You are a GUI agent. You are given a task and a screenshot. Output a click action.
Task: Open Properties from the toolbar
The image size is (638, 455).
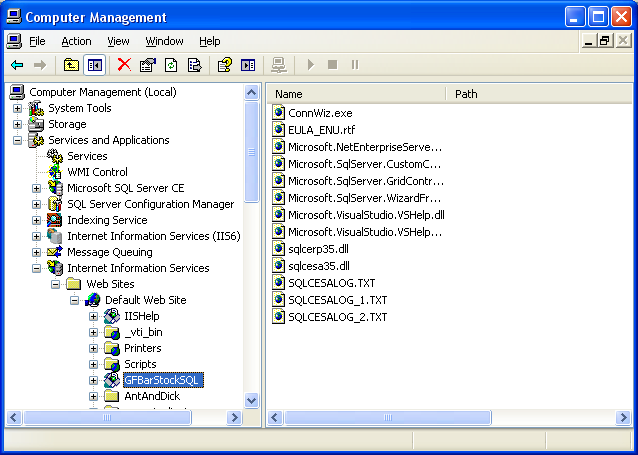[x=148, y=65]
